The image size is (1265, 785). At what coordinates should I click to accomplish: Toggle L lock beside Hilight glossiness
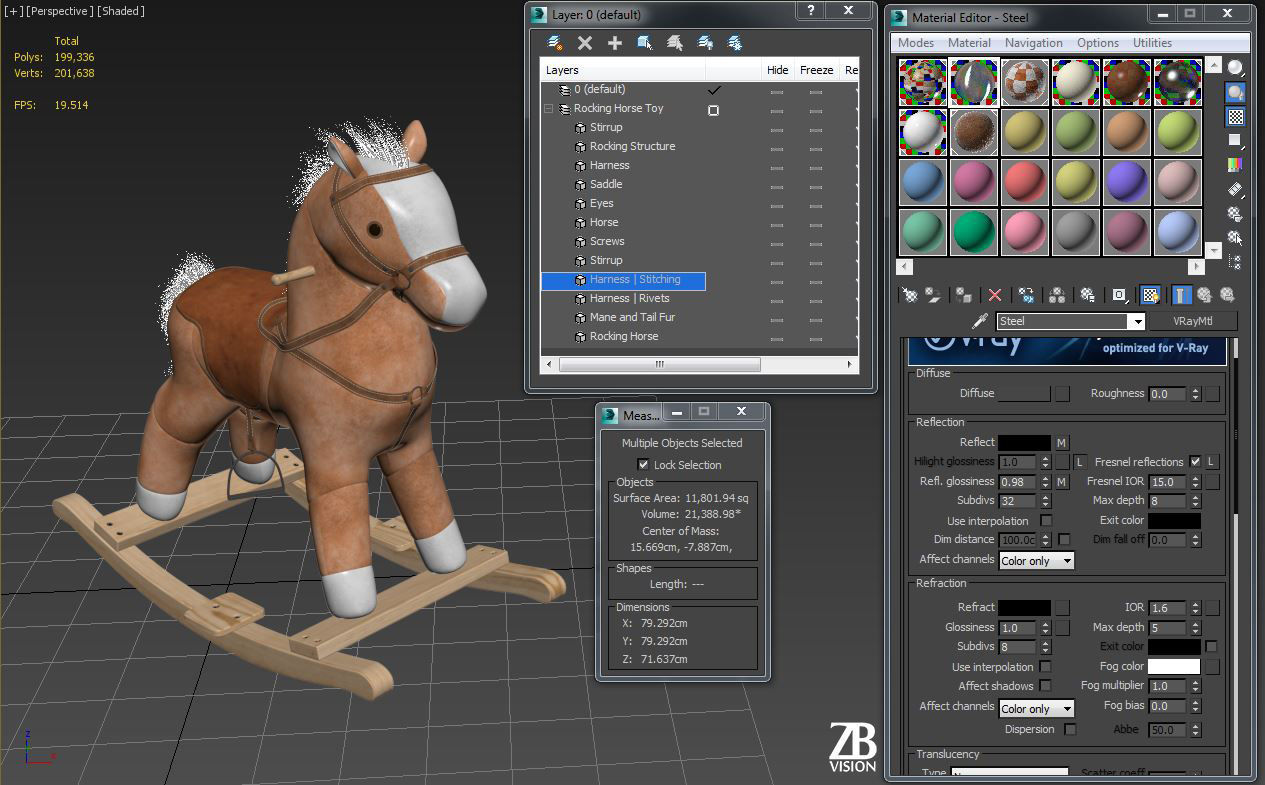point(1080,462)
